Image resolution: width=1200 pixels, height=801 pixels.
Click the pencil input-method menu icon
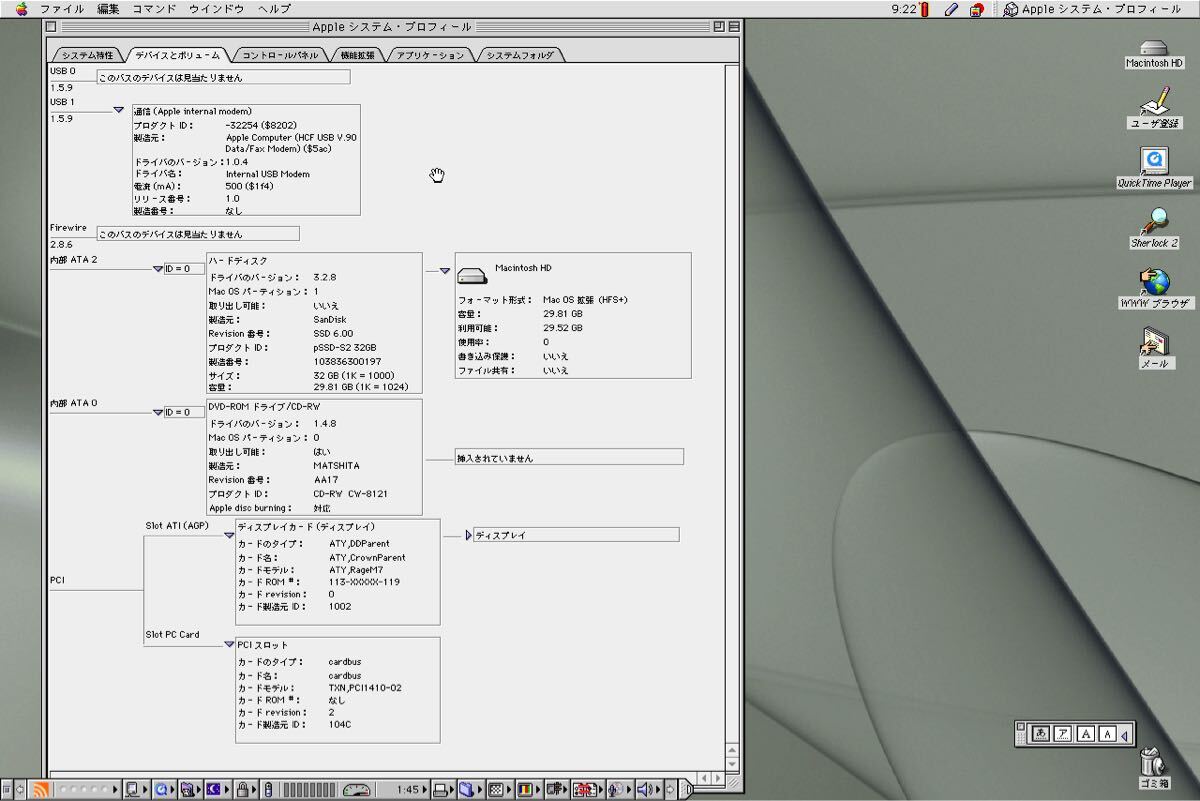coord(952,9)
